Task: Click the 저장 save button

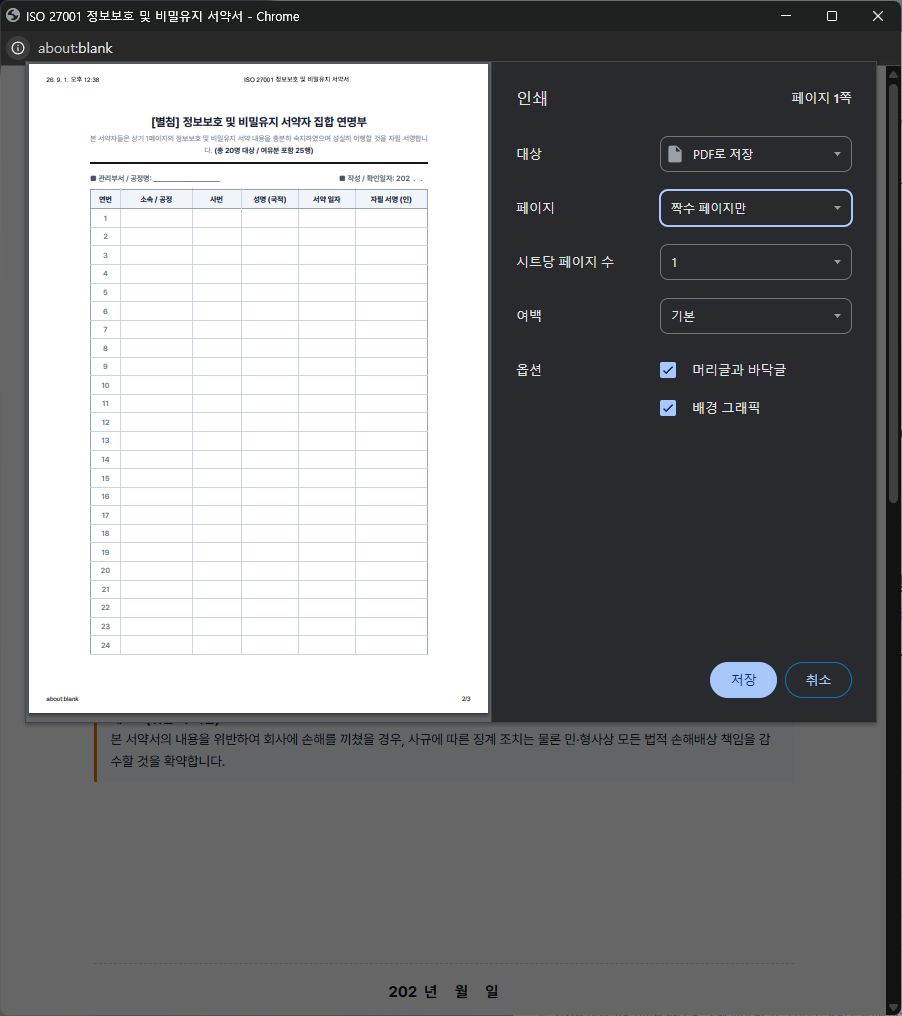Action: [x=743, y=680]
